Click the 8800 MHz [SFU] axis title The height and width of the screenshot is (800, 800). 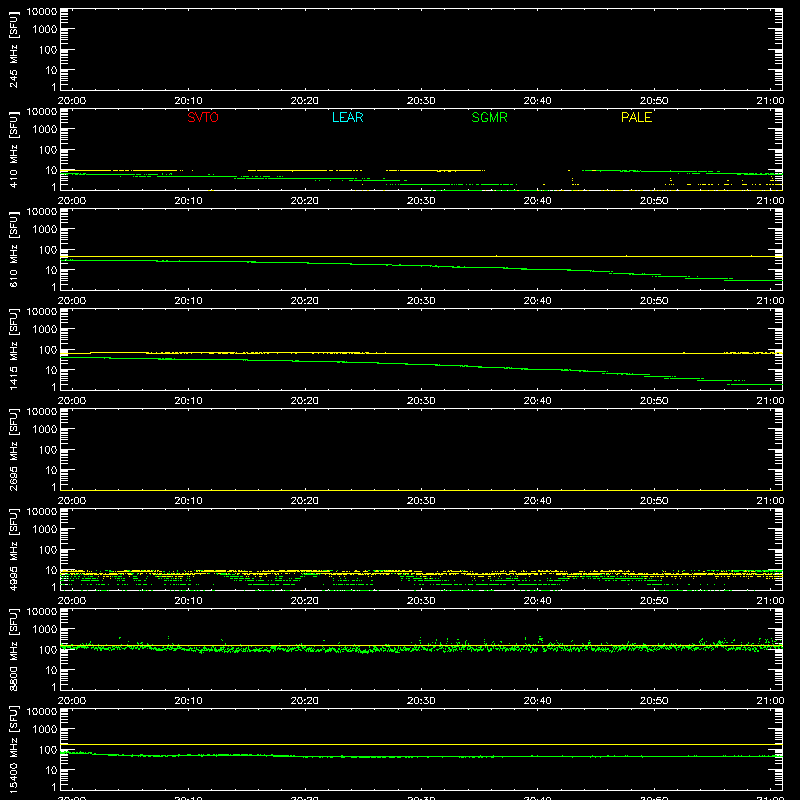tap(14, 650)
